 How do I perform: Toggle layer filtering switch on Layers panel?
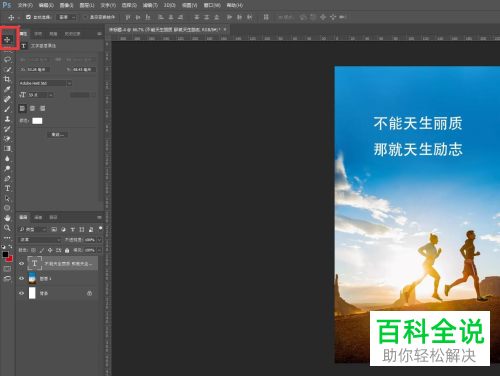100,229
